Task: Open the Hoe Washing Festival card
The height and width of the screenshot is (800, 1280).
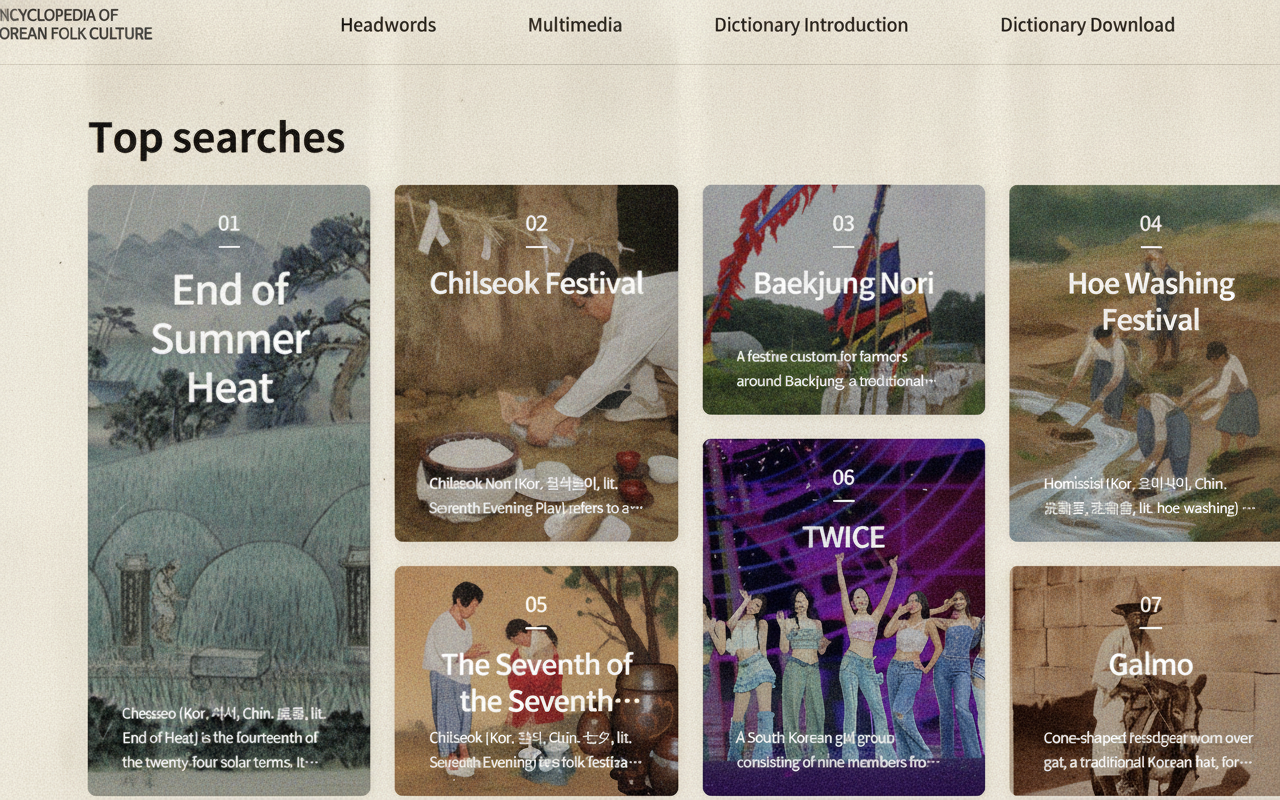Action: point(1145,363)
